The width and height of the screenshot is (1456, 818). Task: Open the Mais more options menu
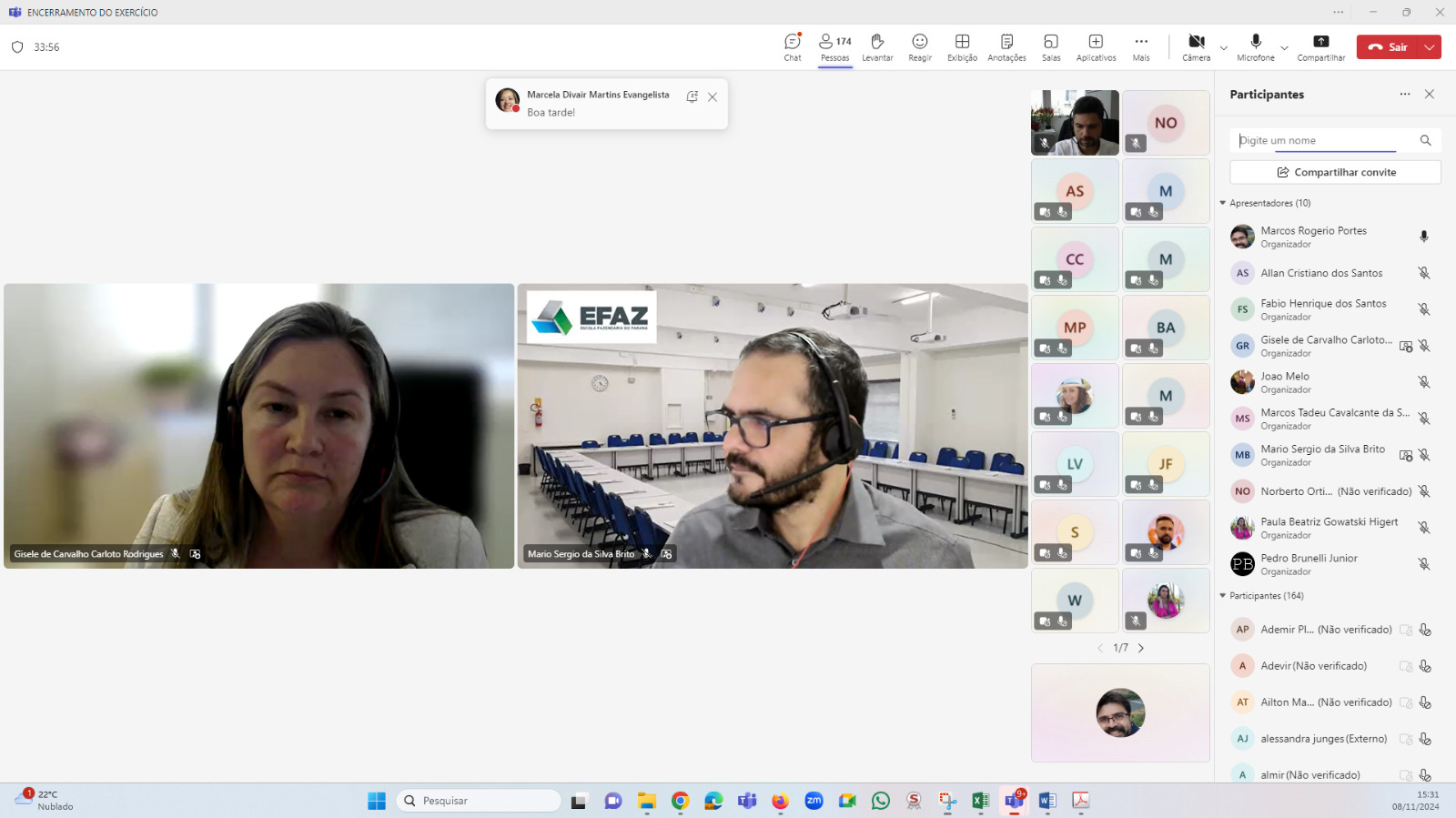(1141, 47)
